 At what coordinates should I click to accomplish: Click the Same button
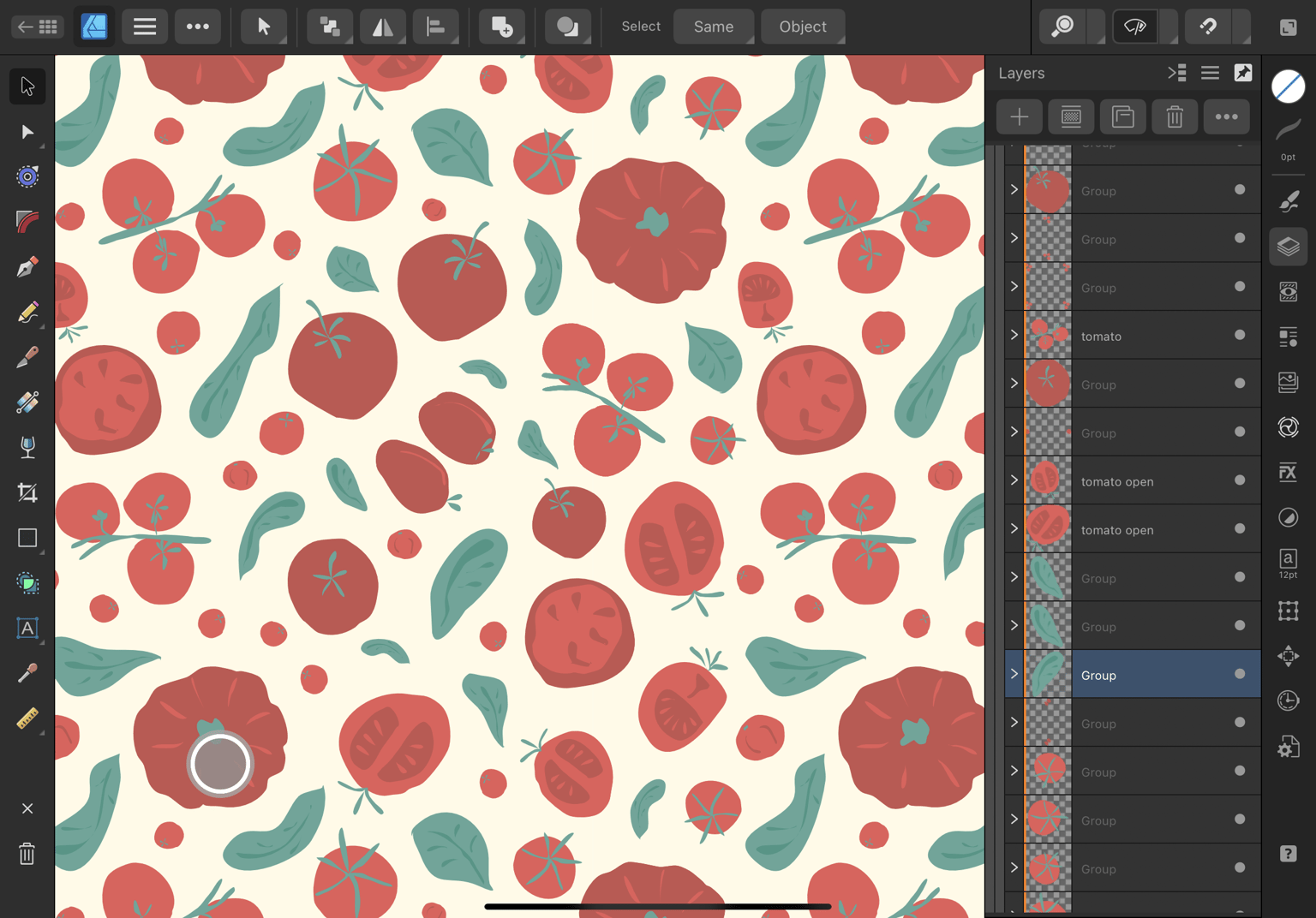click(714, 27)
